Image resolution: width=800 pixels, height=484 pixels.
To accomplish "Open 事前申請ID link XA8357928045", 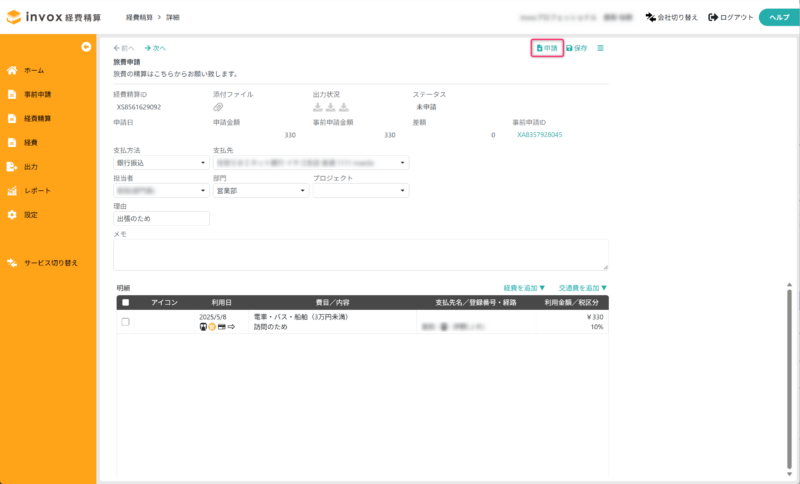I will pyautogui.click(x=540, y=135).
